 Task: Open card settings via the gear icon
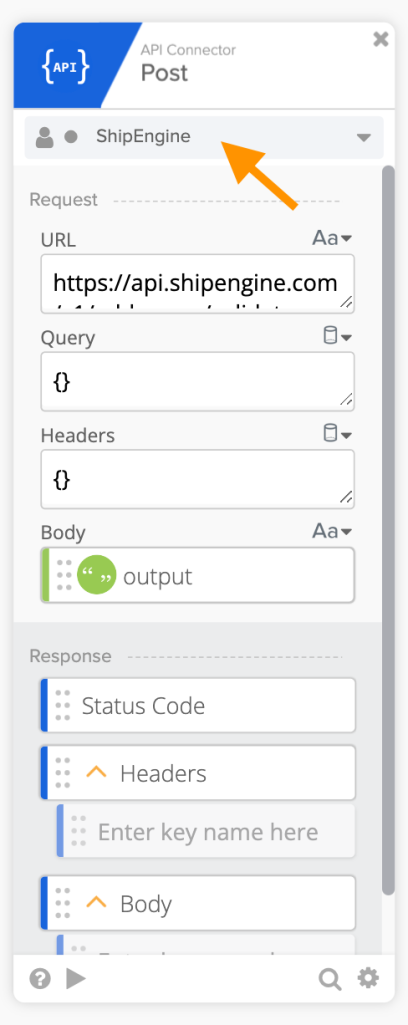(368, 979)
